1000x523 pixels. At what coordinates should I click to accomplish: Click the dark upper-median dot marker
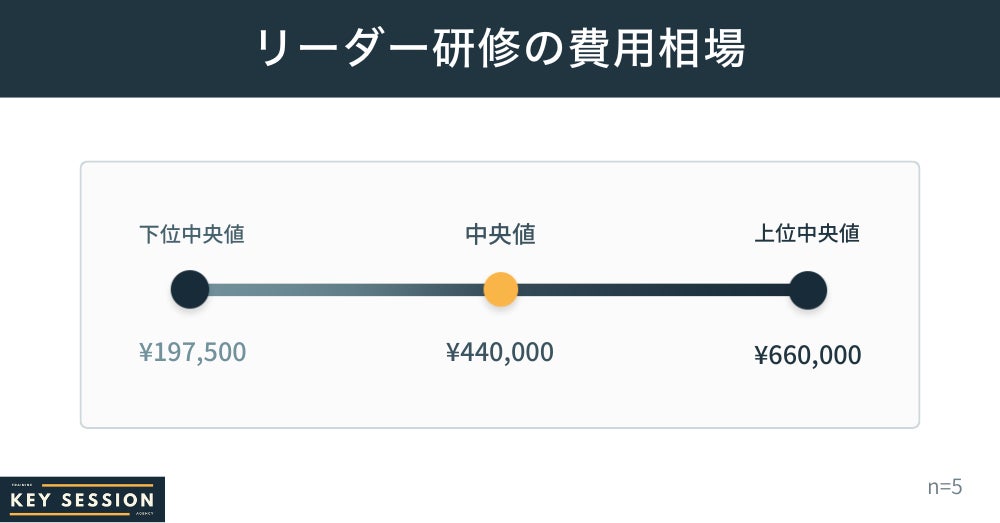pos(807,290)
